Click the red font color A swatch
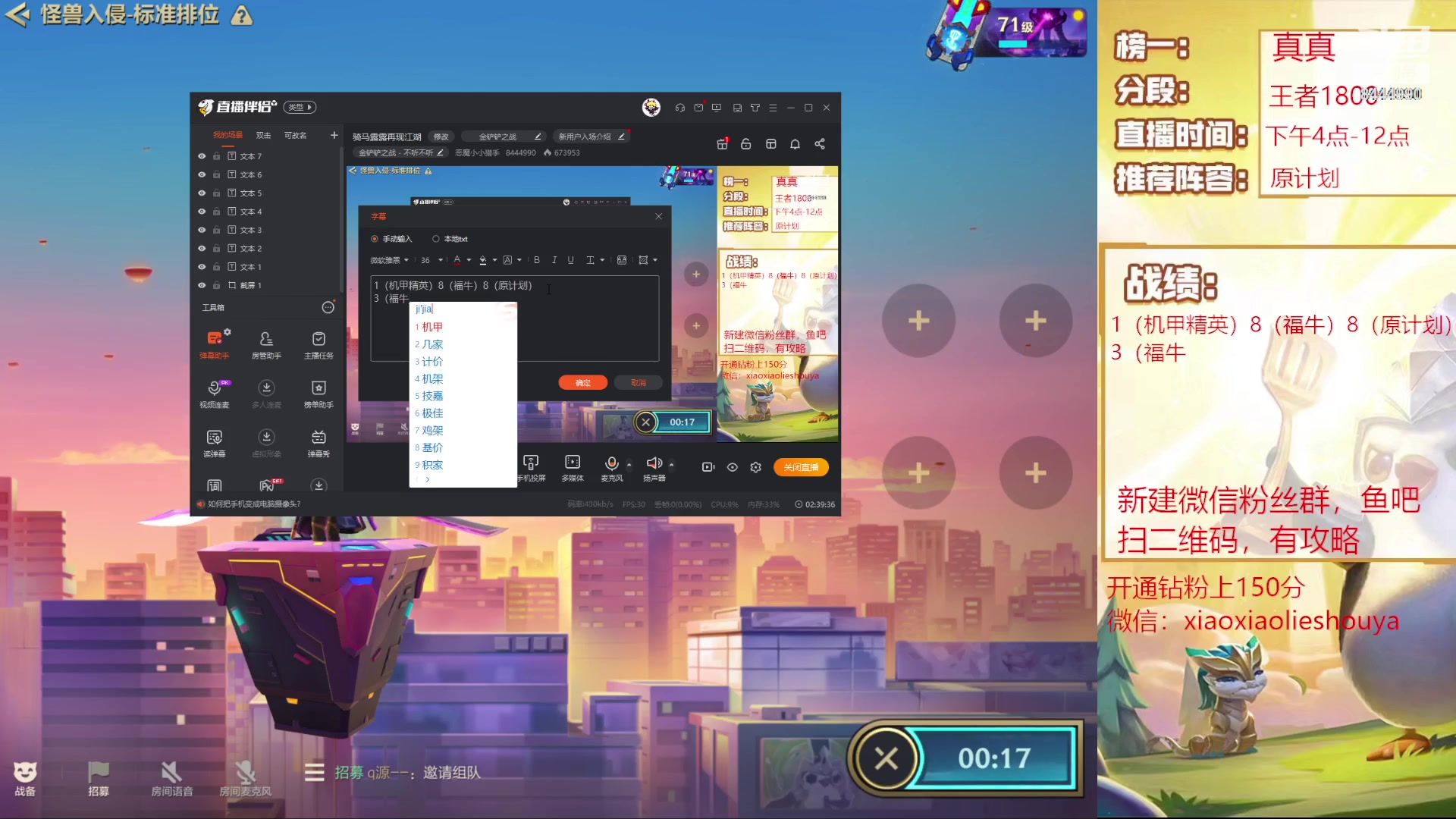Viewport: 1456px width, 819px height. (457, 260)
